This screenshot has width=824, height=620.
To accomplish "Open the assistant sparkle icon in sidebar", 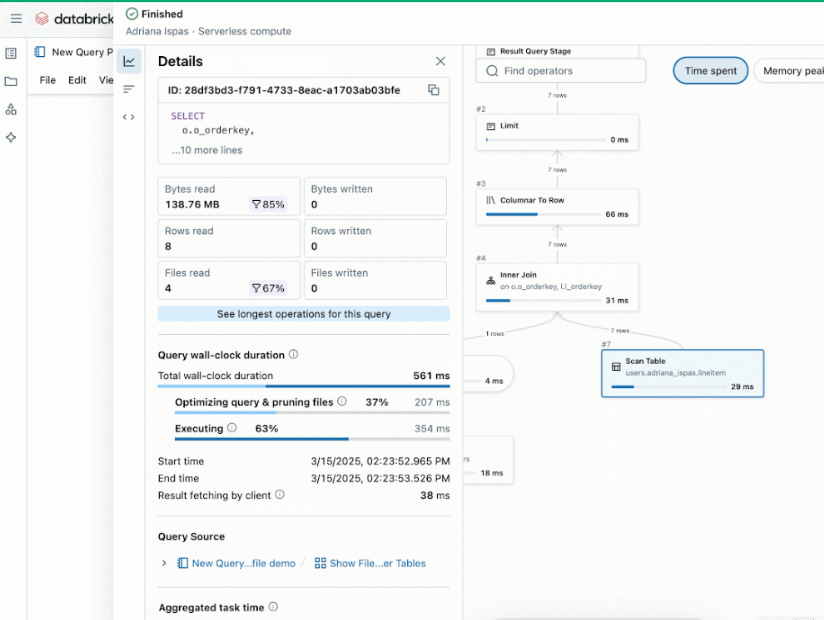I will (x=11, y=137).
